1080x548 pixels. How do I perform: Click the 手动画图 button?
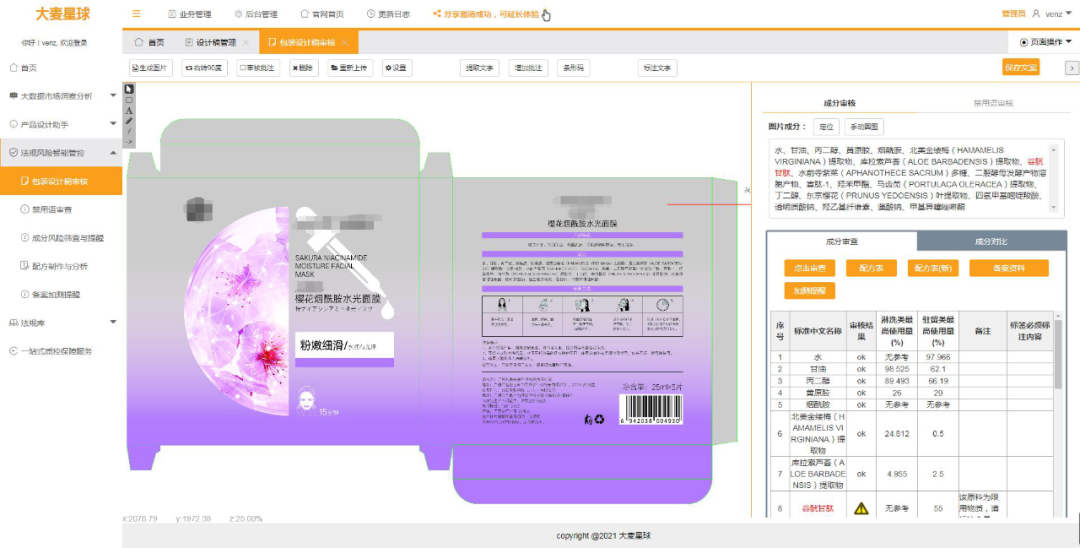(864, 127)
